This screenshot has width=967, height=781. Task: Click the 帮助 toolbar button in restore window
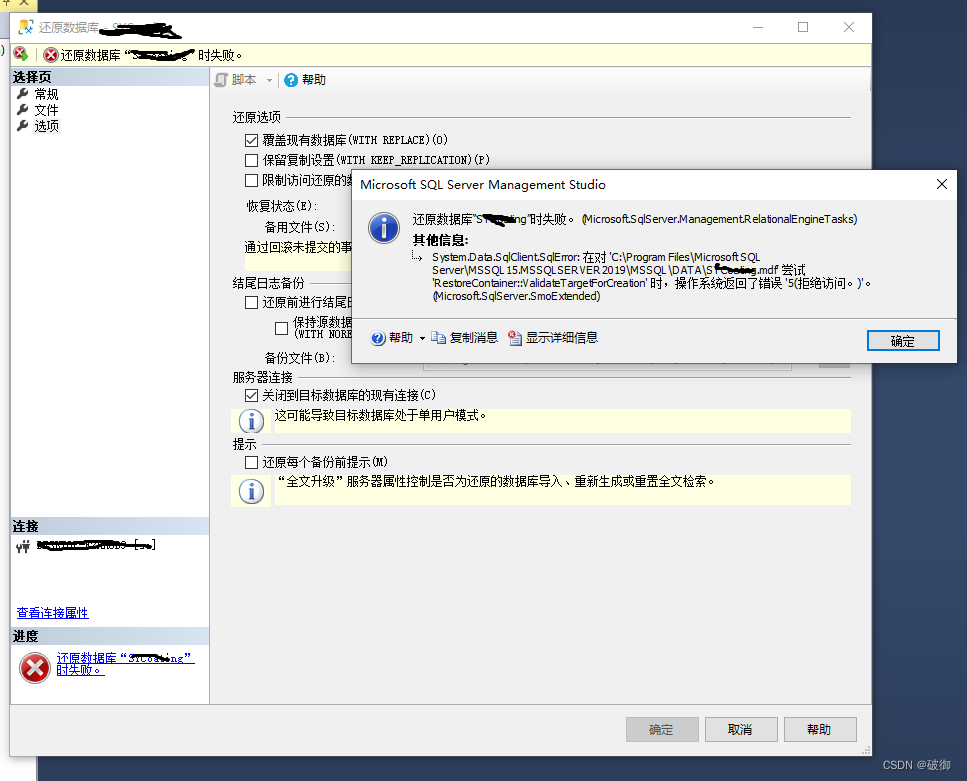pos(305,80)
